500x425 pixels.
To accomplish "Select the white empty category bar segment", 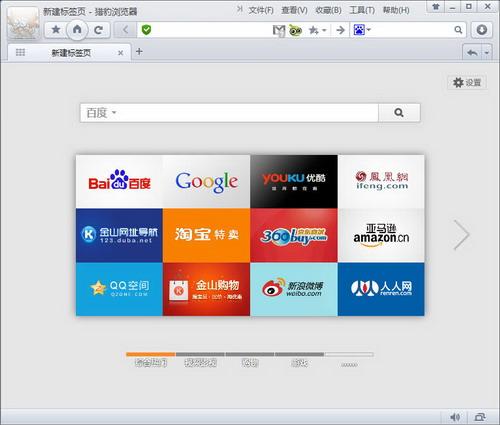I will point(349,354).
